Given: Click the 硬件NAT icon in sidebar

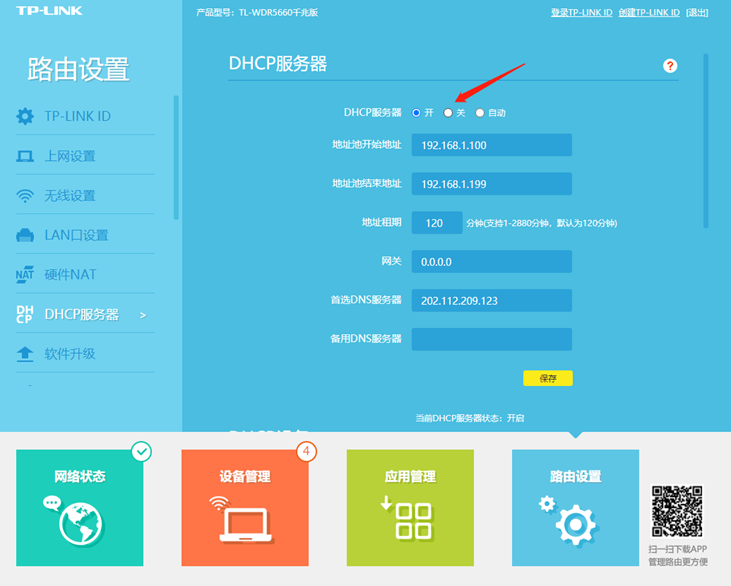Looking at the screenshot, I should 25,275.
